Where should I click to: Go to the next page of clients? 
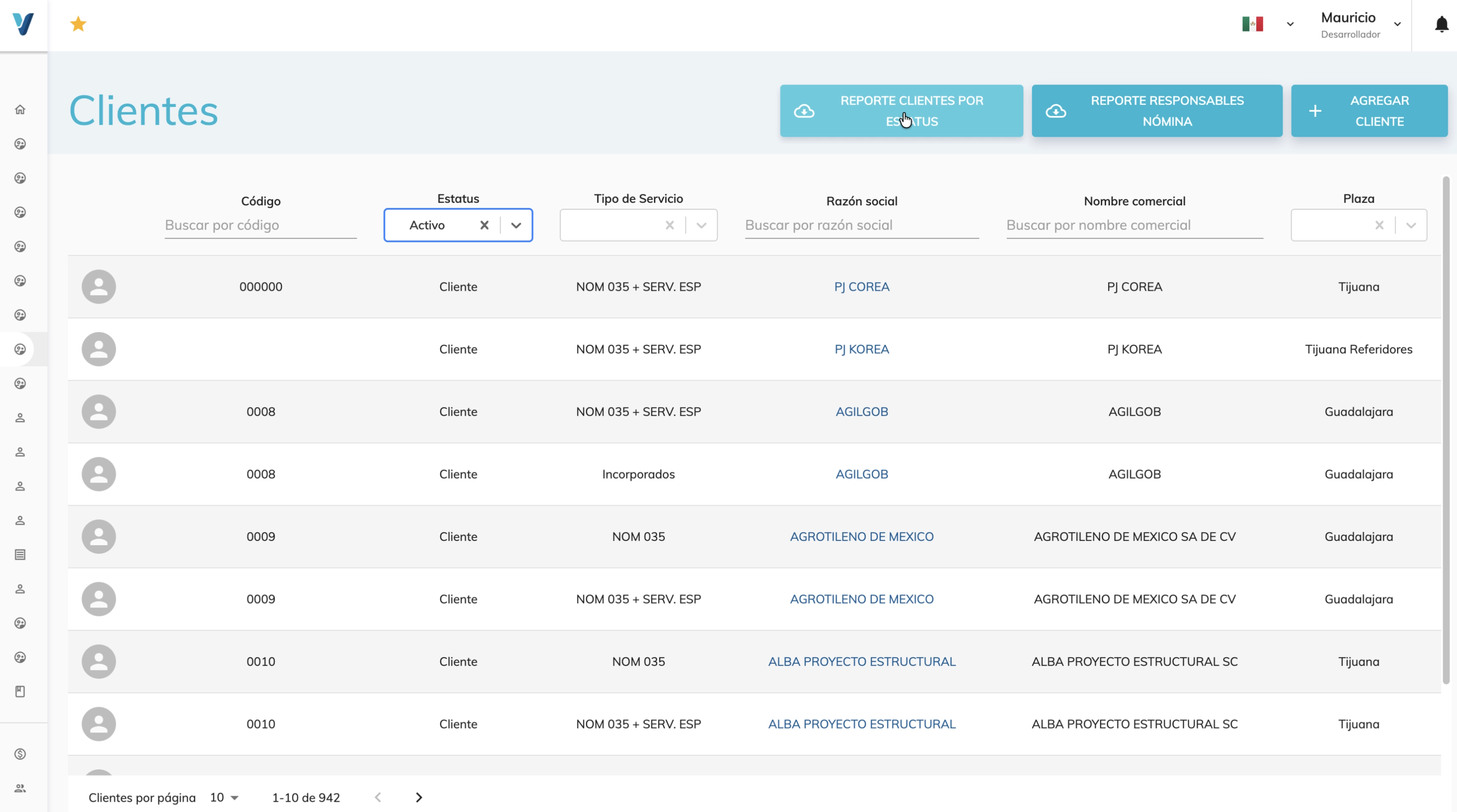click(x=418, y=797)
